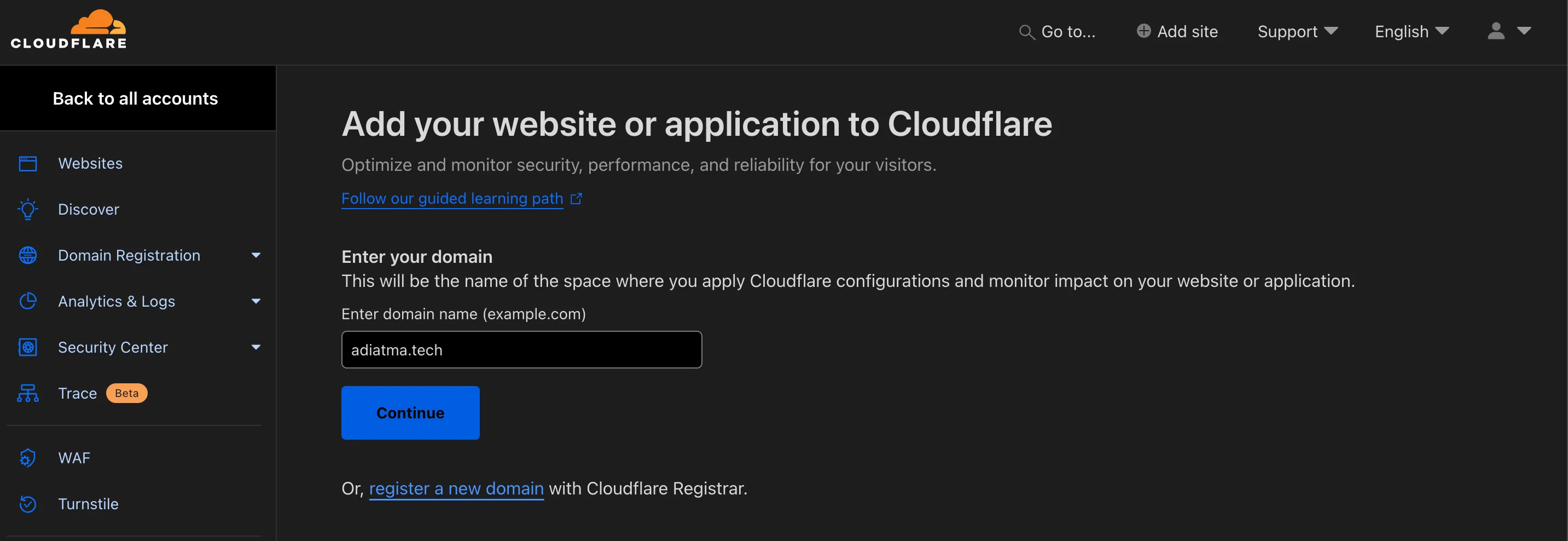Click the WAF shield icon

pos(28,458)
